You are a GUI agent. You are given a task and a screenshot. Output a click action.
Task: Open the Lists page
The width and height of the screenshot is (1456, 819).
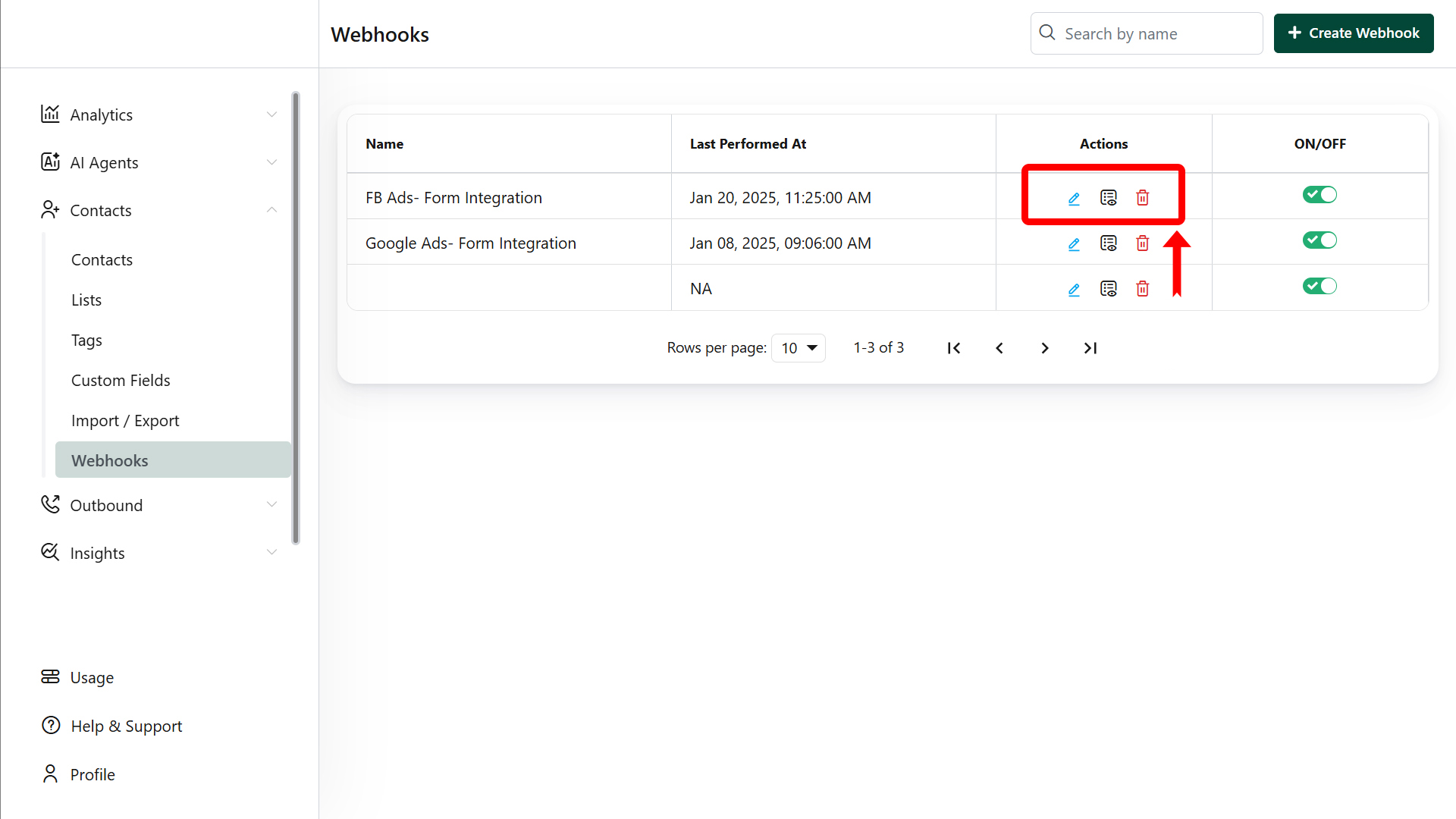pos(86,300)
